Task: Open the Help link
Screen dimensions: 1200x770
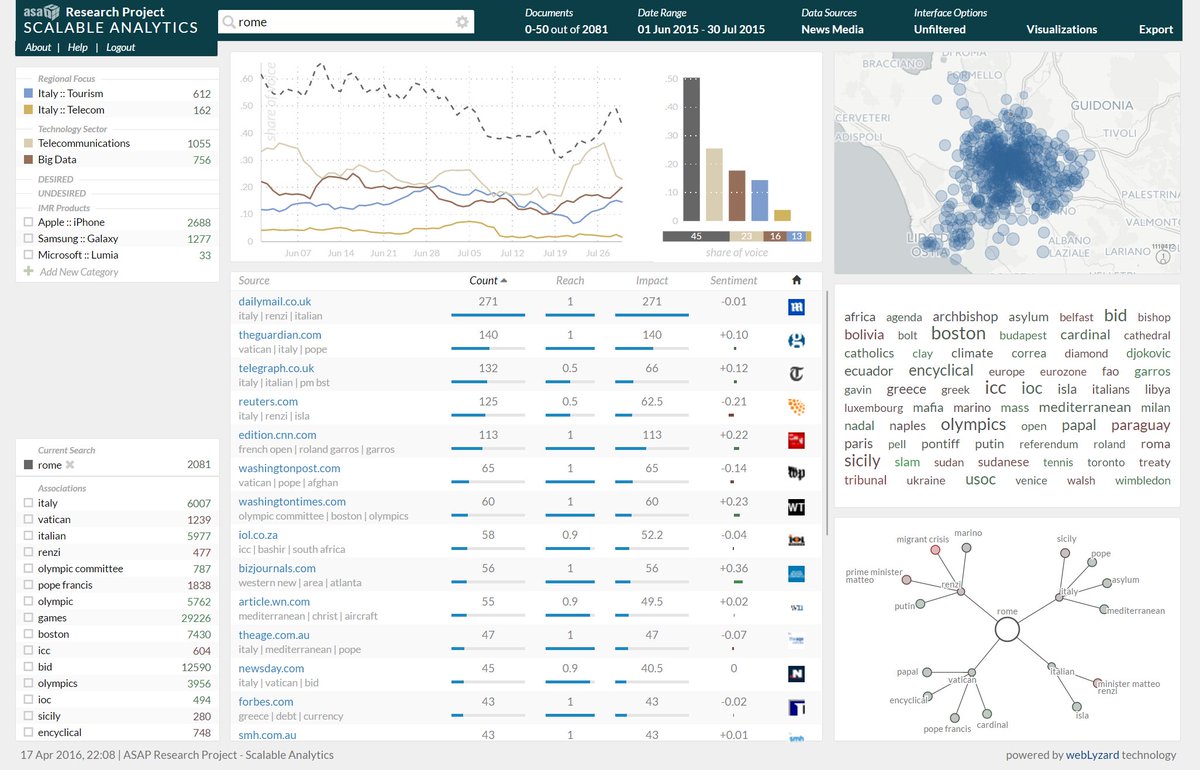Action: coord(77,47)
